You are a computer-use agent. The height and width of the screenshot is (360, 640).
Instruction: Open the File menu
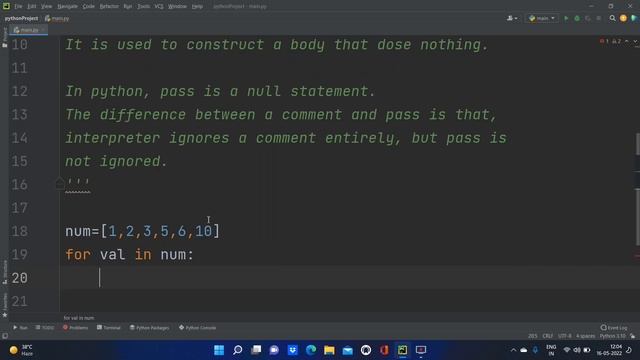[x=18, y=7]
